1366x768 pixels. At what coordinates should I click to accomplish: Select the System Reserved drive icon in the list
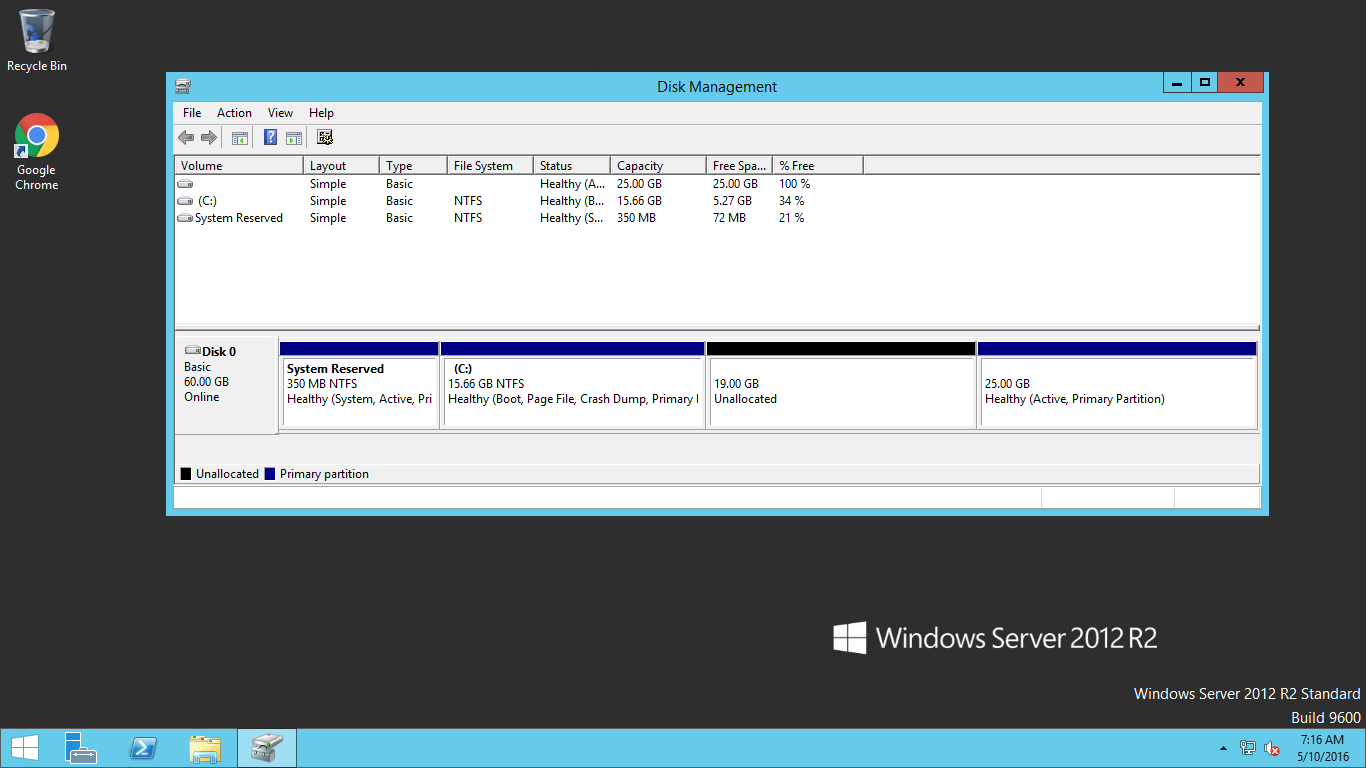click(185, 218)
